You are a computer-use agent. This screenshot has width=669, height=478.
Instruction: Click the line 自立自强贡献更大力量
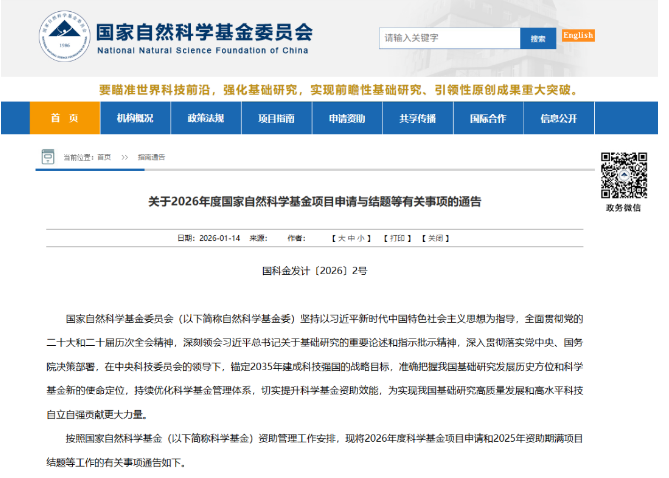click(x=98, y=414)
